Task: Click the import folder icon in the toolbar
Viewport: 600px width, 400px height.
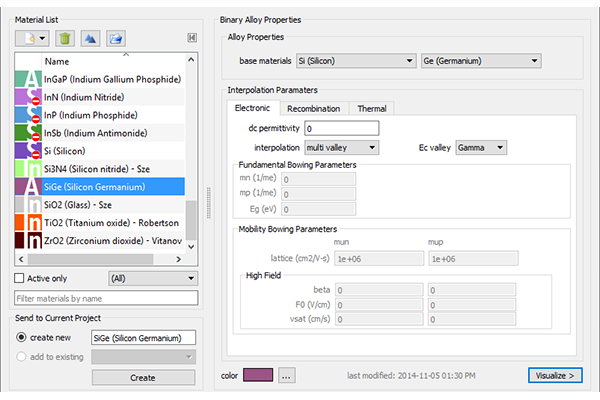Action: 116,38
